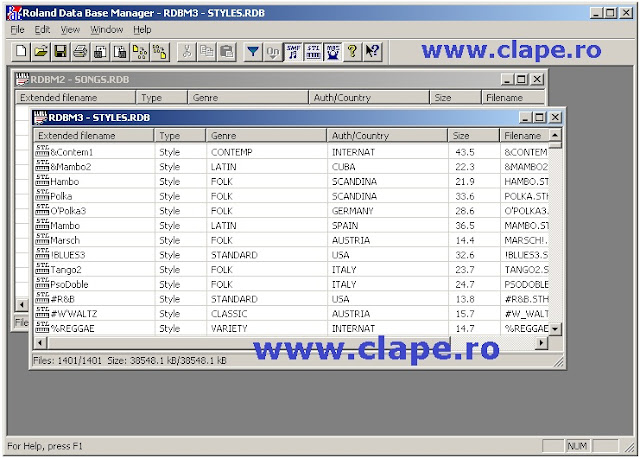Sort STYLES.RDB by Extended filename header
640x459 pixels.
click(94, 135)
